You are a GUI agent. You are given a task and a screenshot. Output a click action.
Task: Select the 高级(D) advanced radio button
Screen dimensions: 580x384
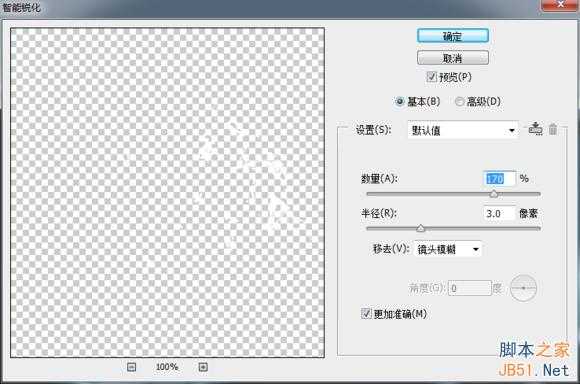tap(459, 101)
